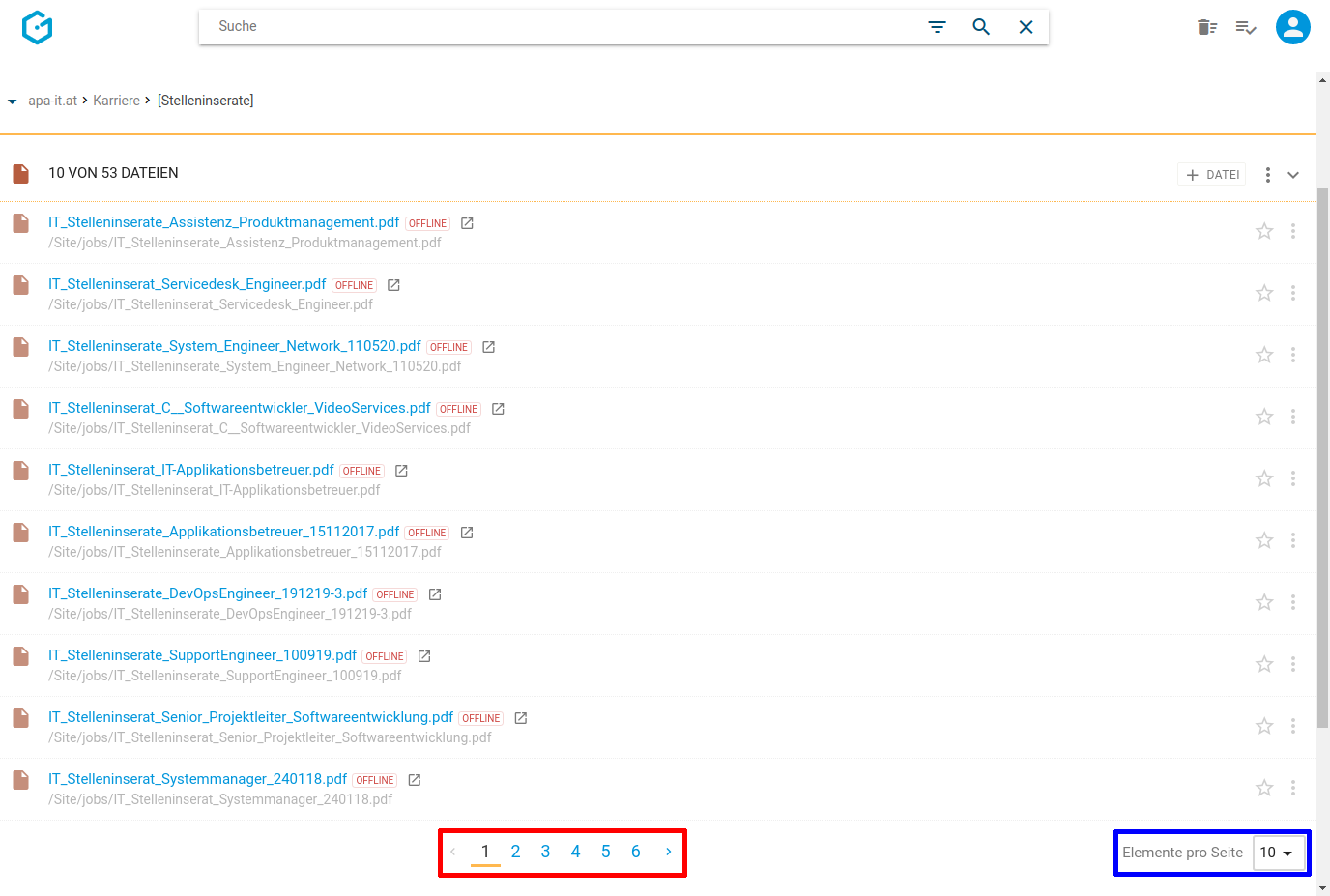Star the Softwareentwickler_VideoServices.pdf file
This screenshot has width=1330, height=896.
pyautogui.click(x=1264, y=417)
